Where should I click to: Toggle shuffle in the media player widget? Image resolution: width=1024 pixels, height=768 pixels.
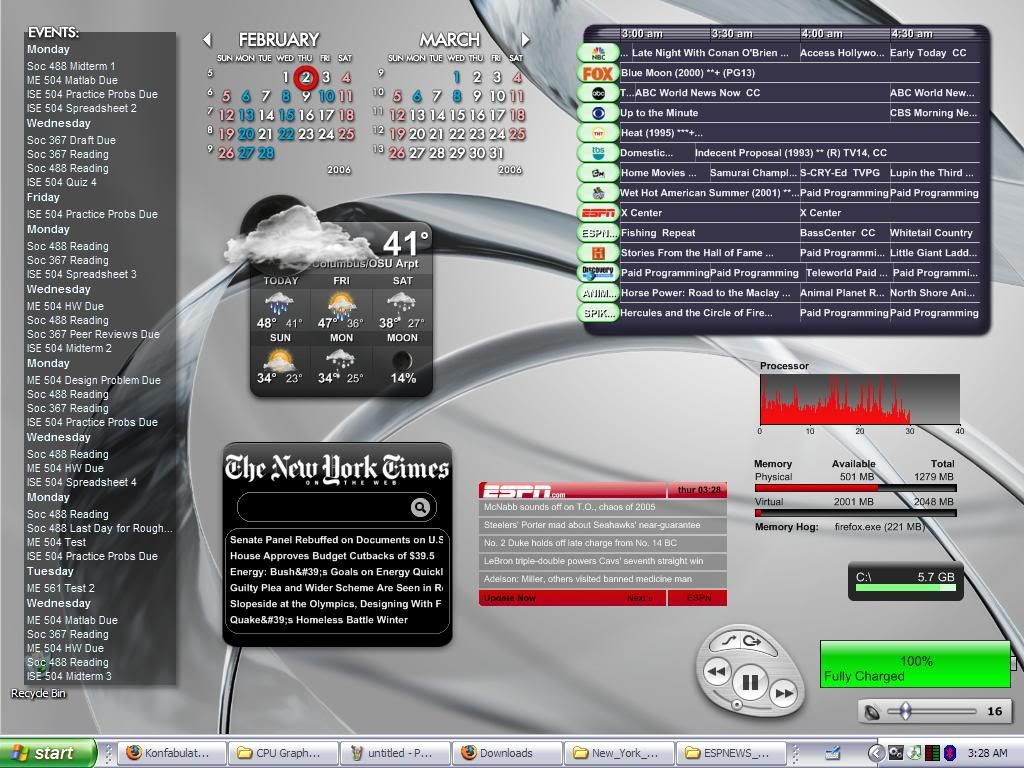pyautogui.click(x=730, y=641)
